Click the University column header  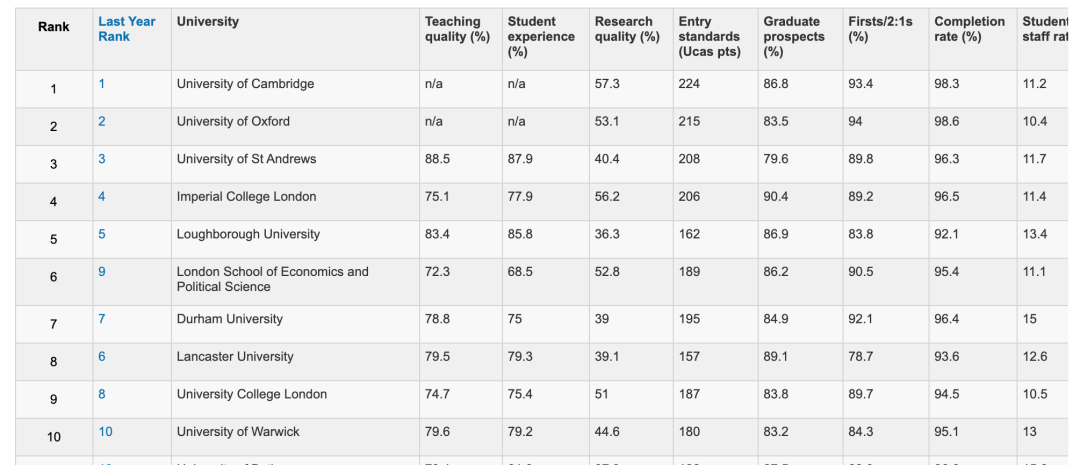pos(208,22)
